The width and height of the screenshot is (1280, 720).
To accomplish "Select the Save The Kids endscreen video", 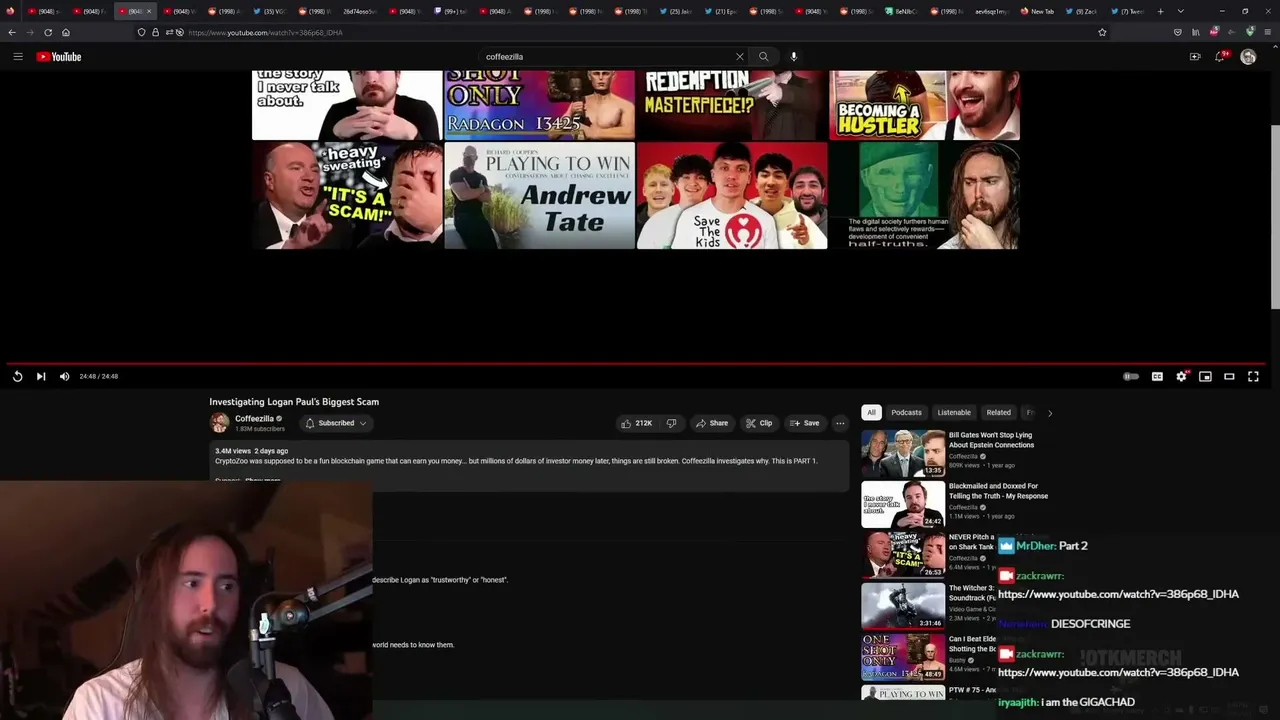I will tap(732, 195).
